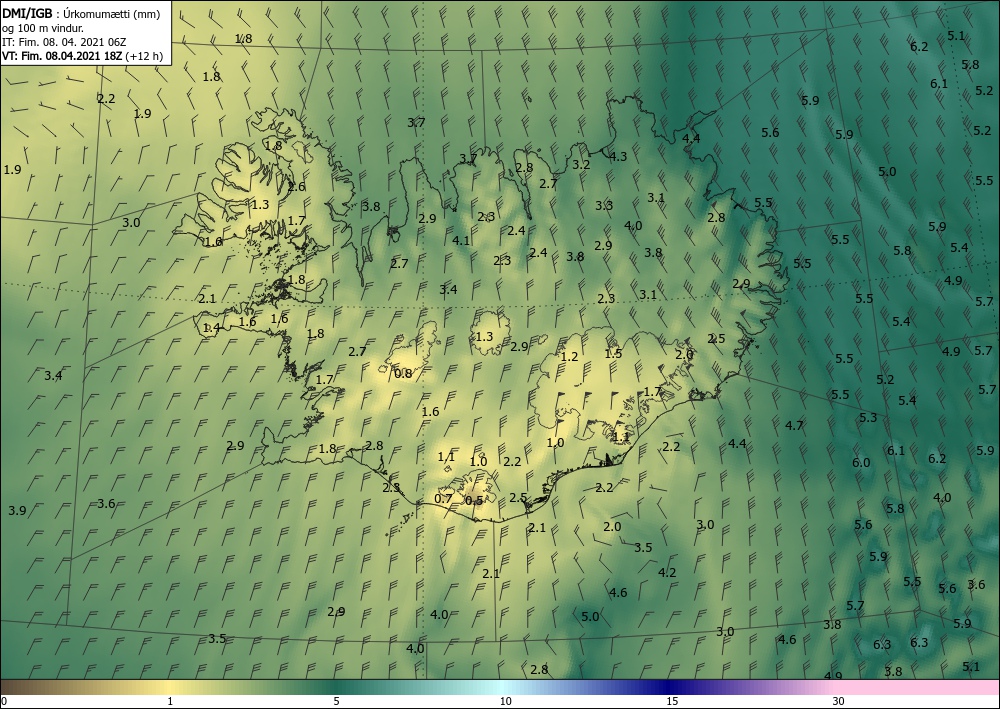Click the 'IT: Fim. 08. 04. 2021 06Z' line
Screen dimensions: 1000x709
pos(64,42)
